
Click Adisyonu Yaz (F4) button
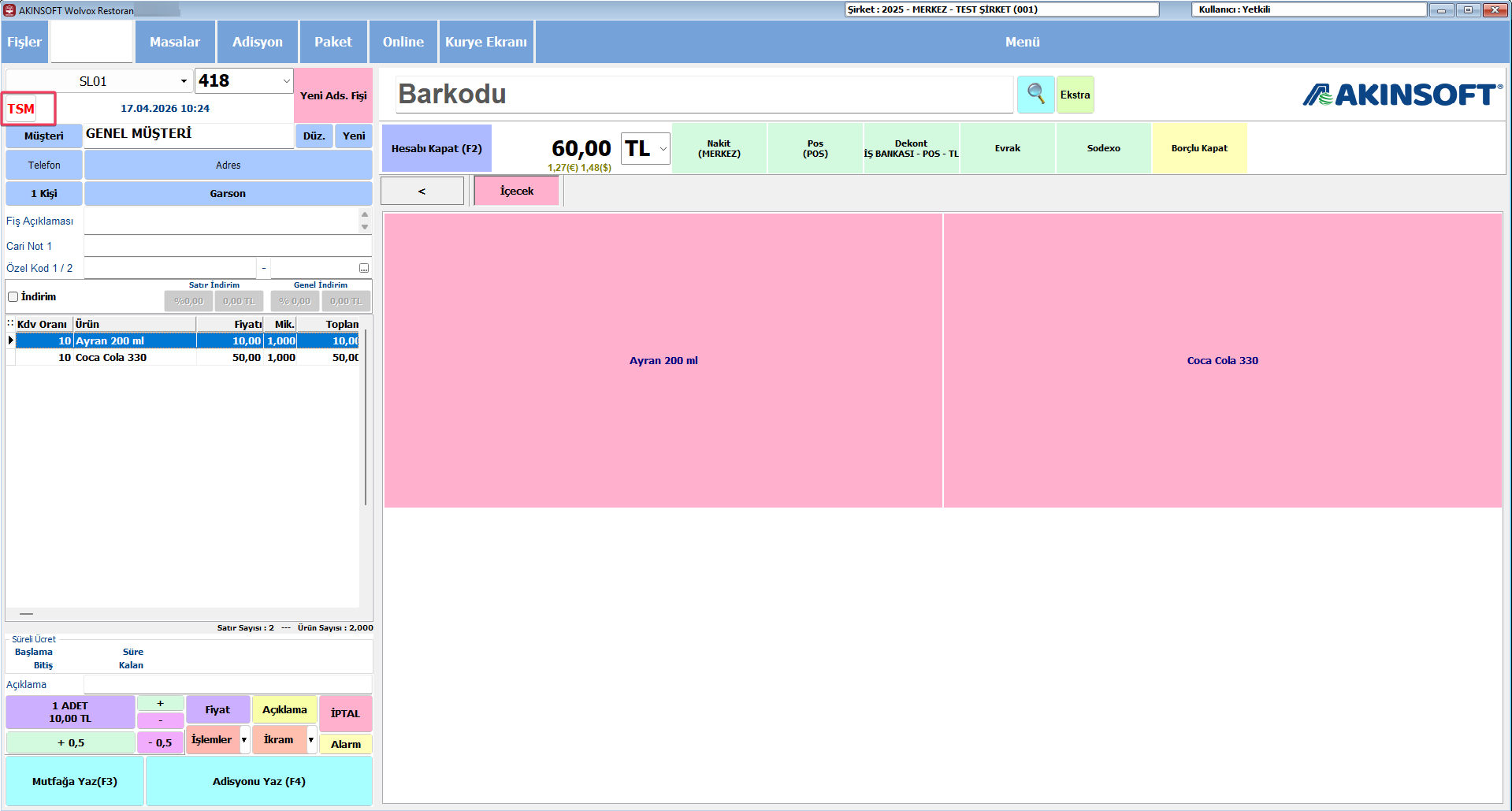[x=259, y=781]
